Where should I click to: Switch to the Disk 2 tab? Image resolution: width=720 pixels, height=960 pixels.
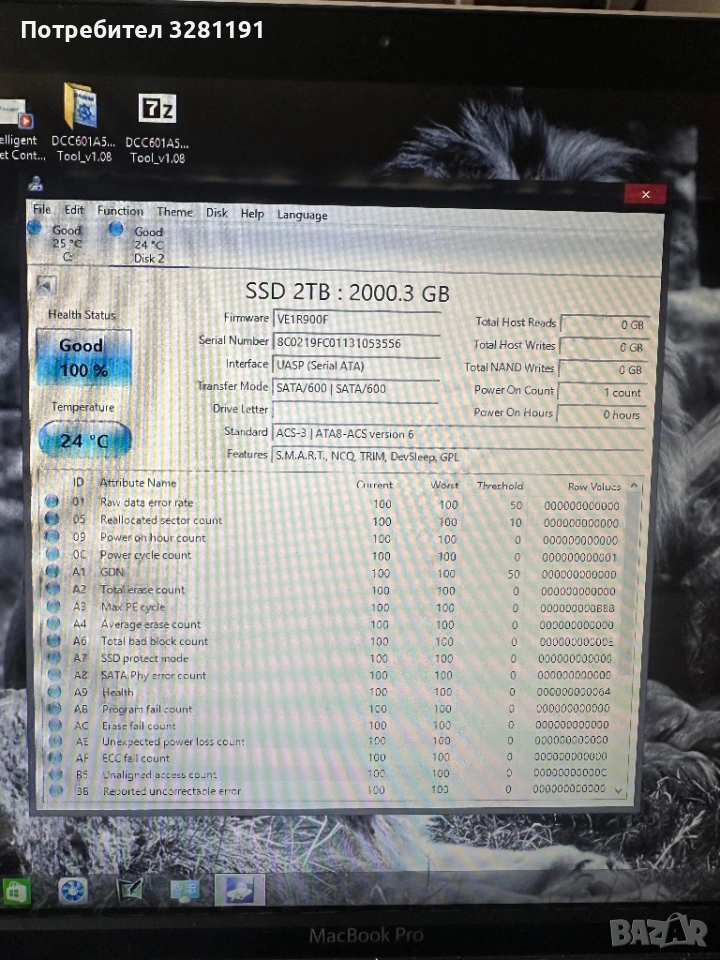tap(148, 244)
